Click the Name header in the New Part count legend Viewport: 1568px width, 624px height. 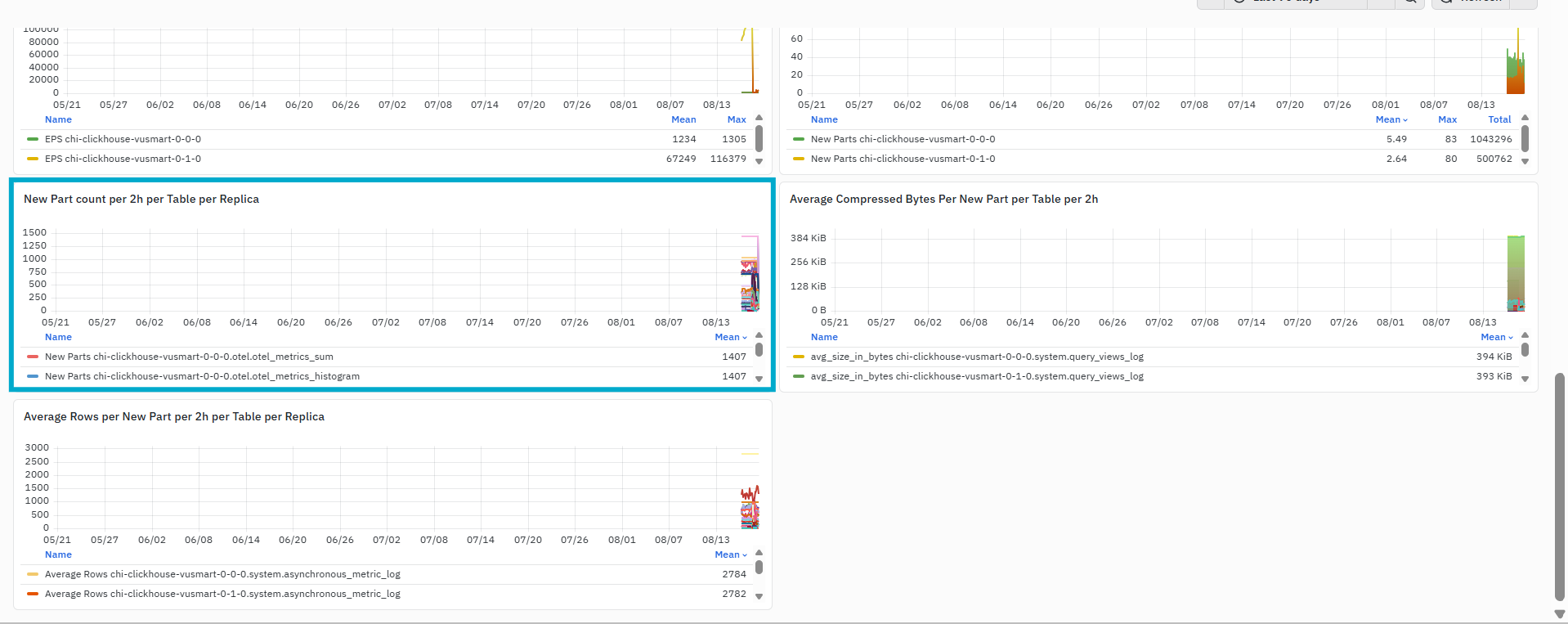(58, 337)
